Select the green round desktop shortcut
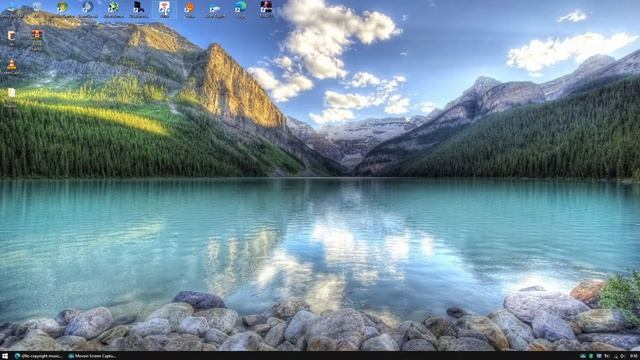The height and width of the screenshot is (360, 640). [62, 8]
